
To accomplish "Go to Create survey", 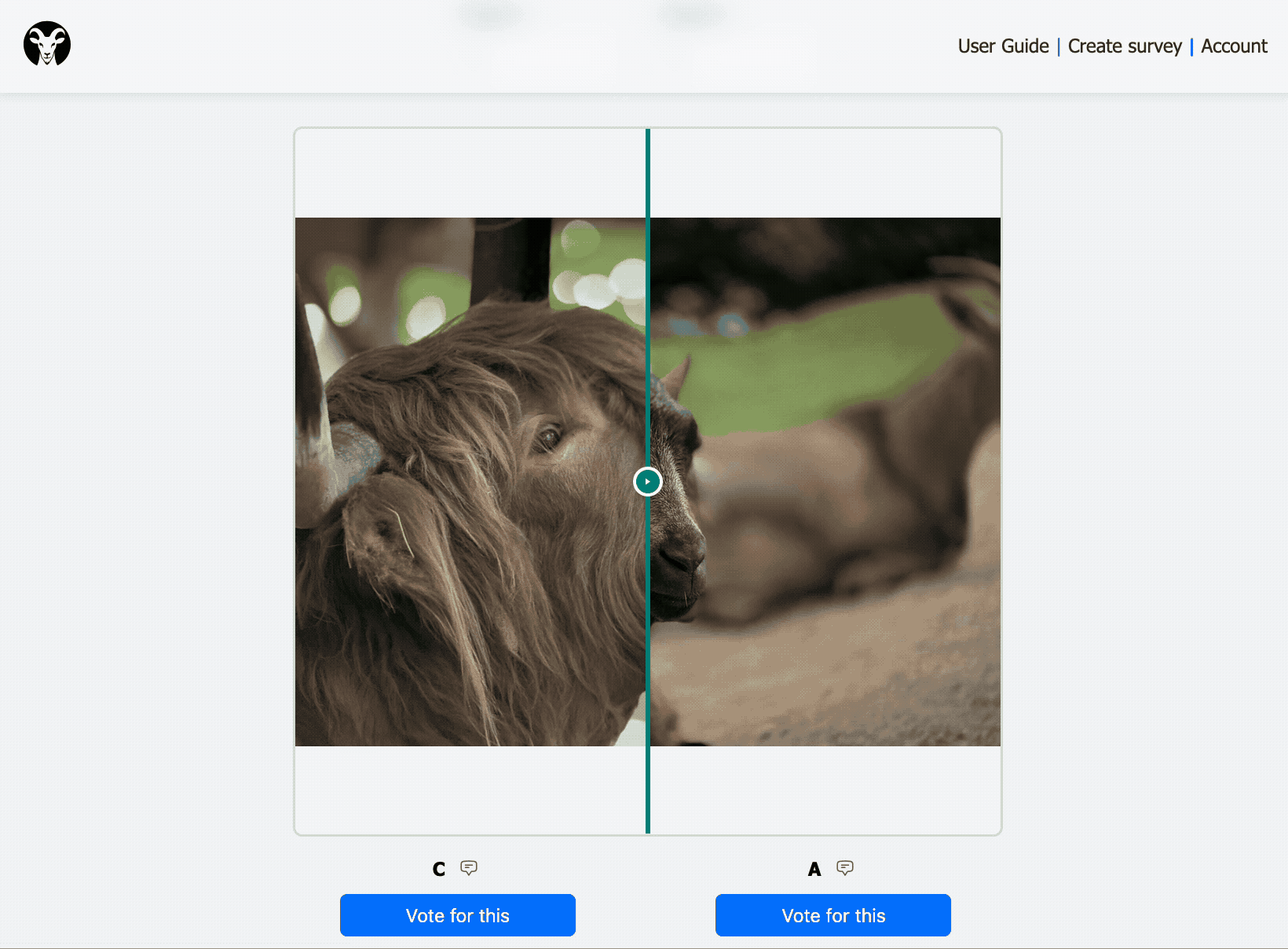I will tap(1124, 46).
